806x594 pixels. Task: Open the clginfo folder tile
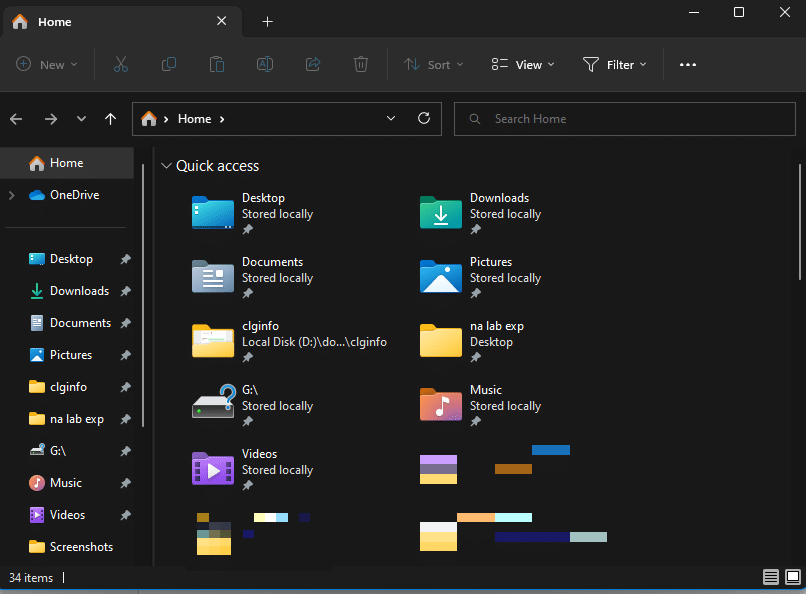pyautogui.click(x=289, y=341)
